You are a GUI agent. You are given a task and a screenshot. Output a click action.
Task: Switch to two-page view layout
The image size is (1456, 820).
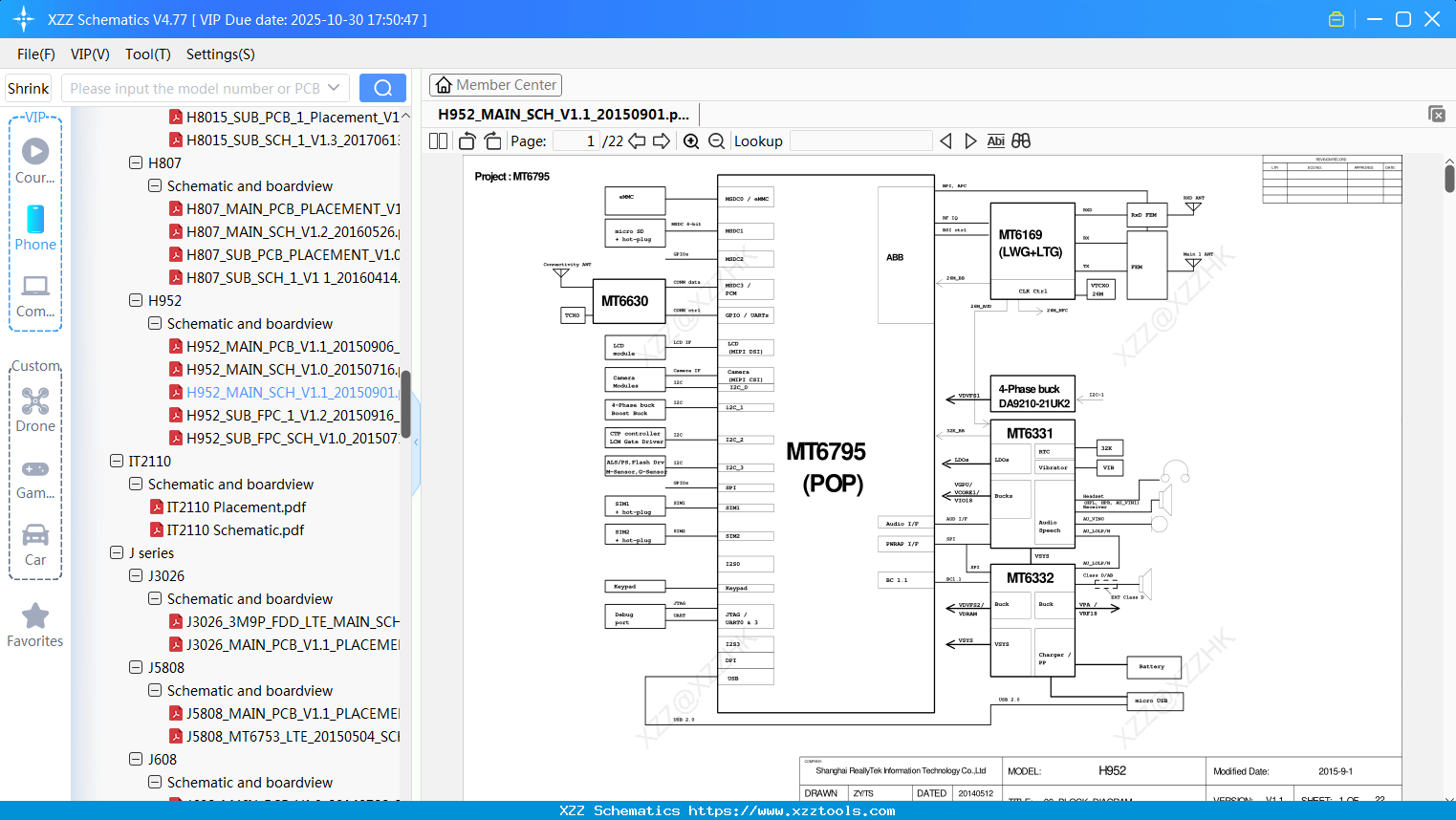point(437,140)
